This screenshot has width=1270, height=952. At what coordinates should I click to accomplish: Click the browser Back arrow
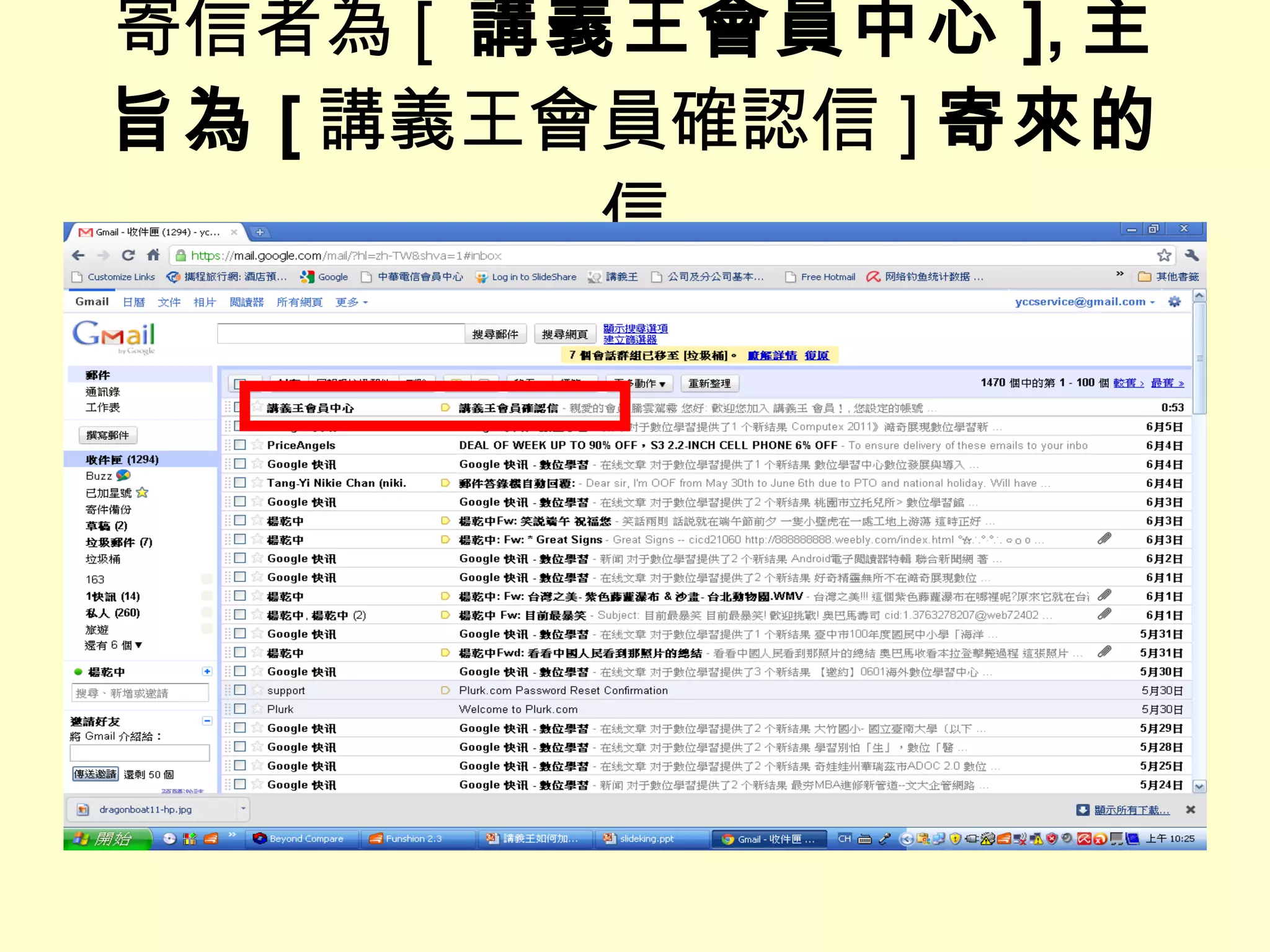click(x=78, y=255)
